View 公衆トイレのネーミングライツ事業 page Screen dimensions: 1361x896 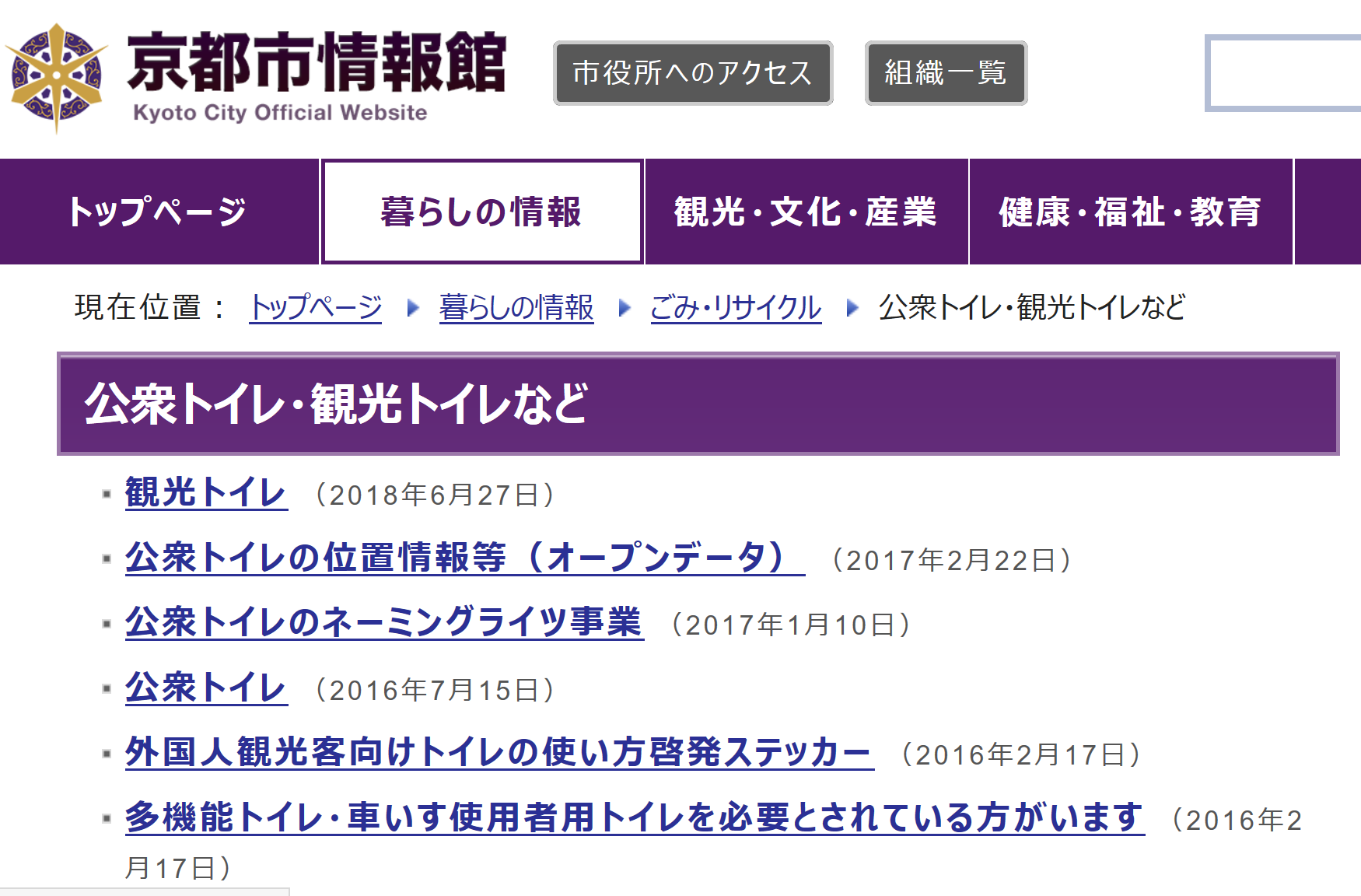[x=383, y=623]
